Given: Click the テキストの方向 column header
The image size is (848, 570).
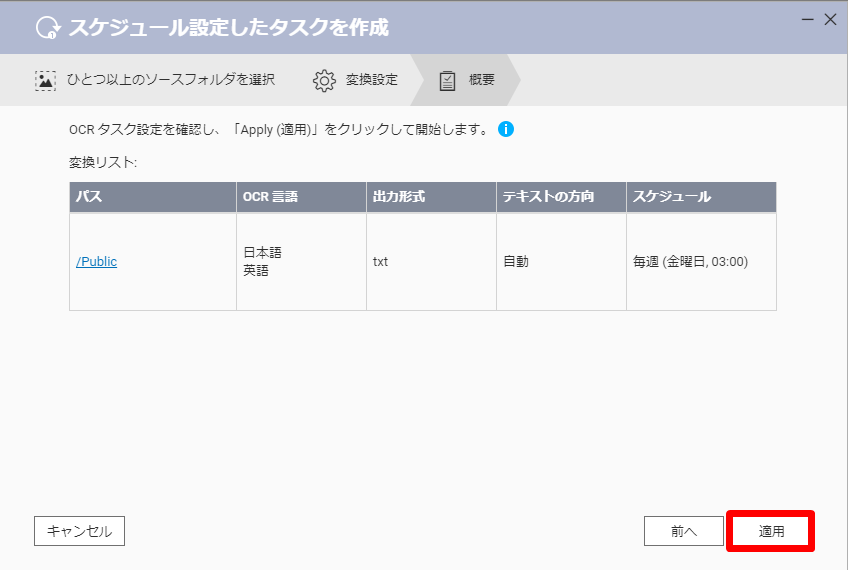Looking at the screenshot, I should [x=561, y=197].
